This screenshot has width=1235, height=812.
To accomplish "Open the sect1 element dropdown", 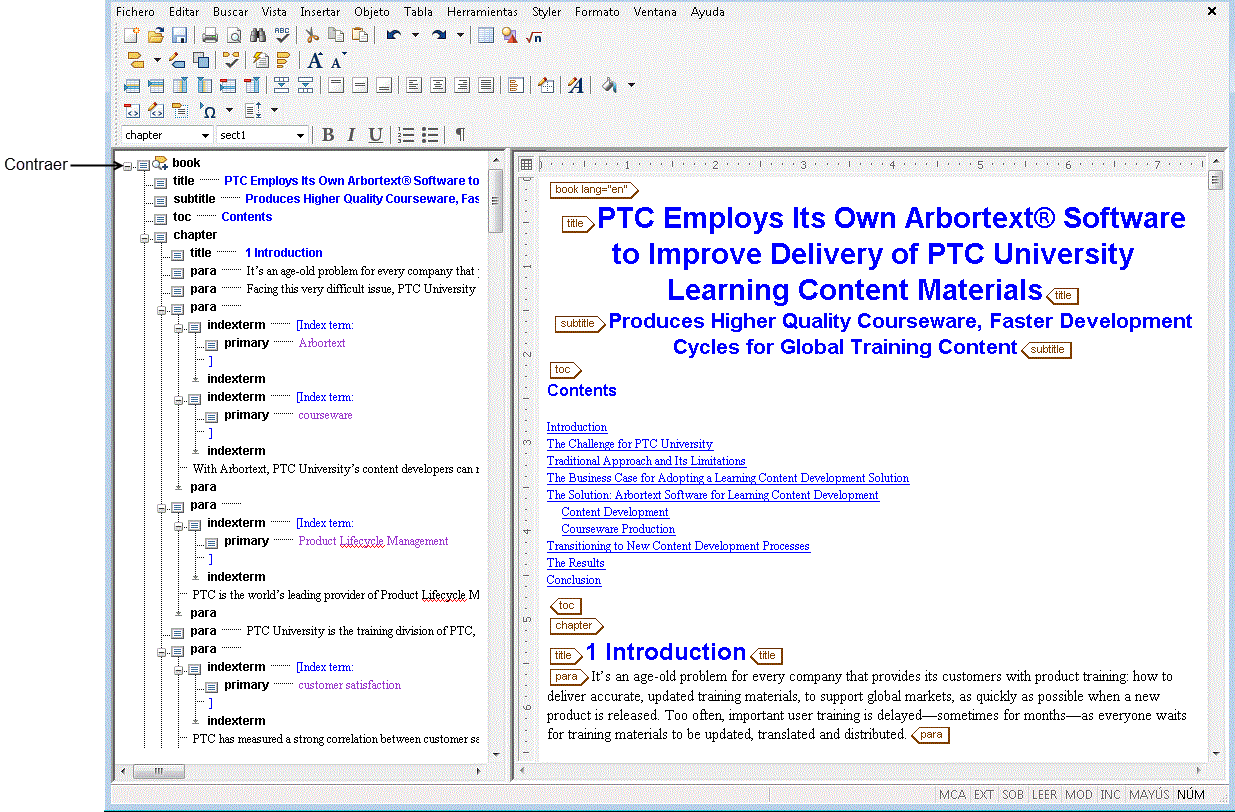I will [300, 135].
